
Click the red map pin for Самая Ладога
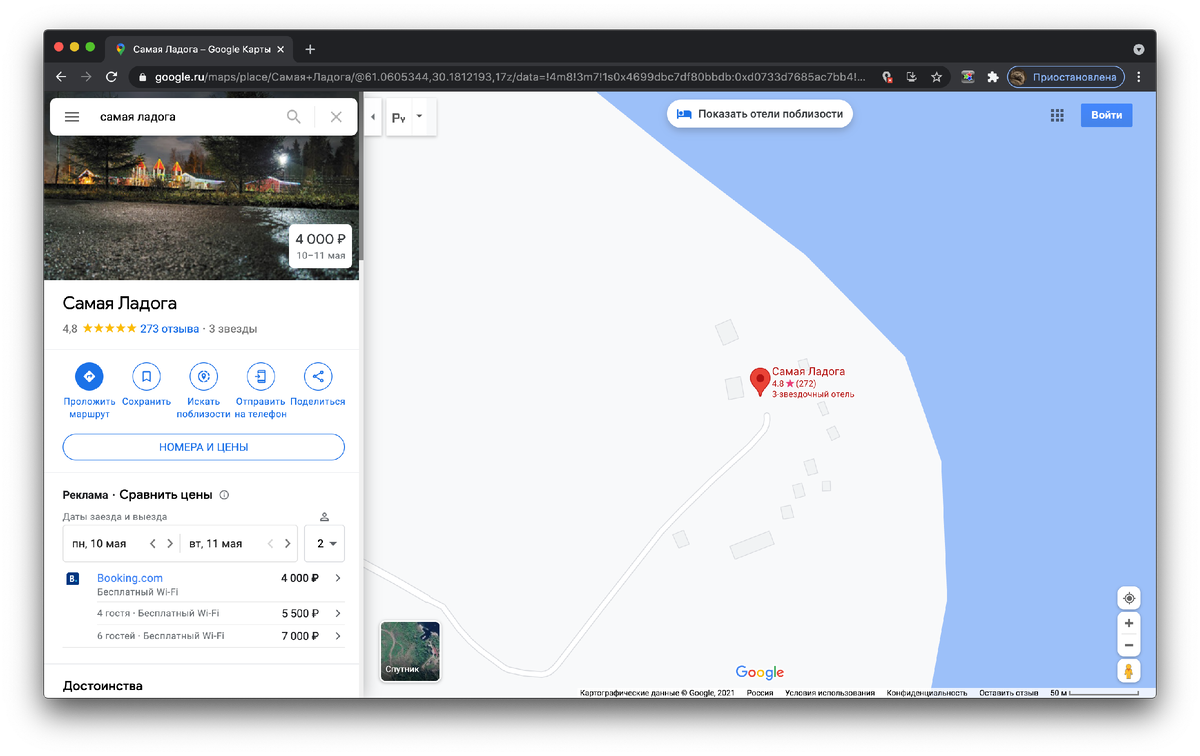[x=759, y=381]
